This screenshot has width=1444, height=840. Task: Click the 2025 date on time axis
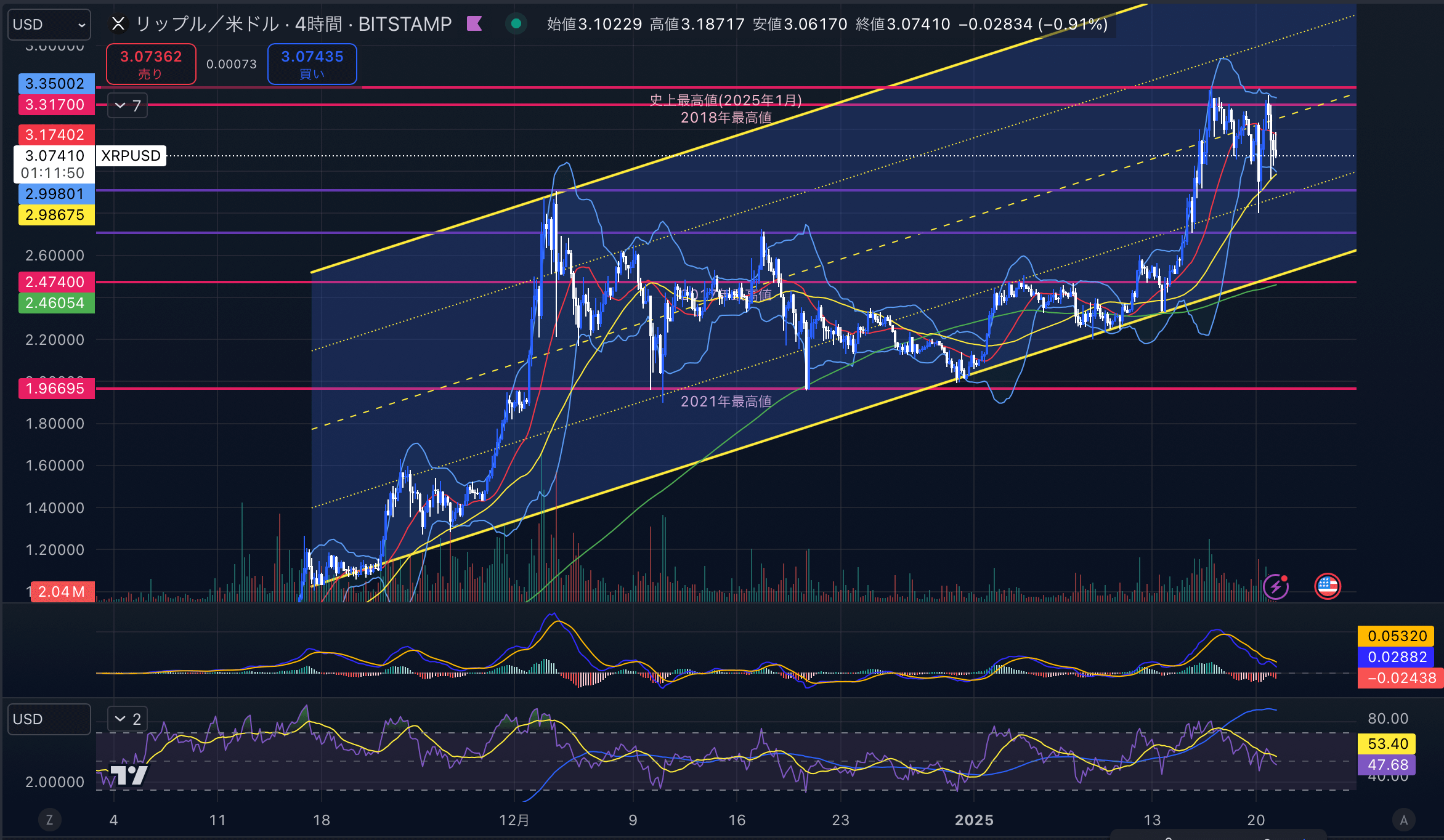[973, 820]
